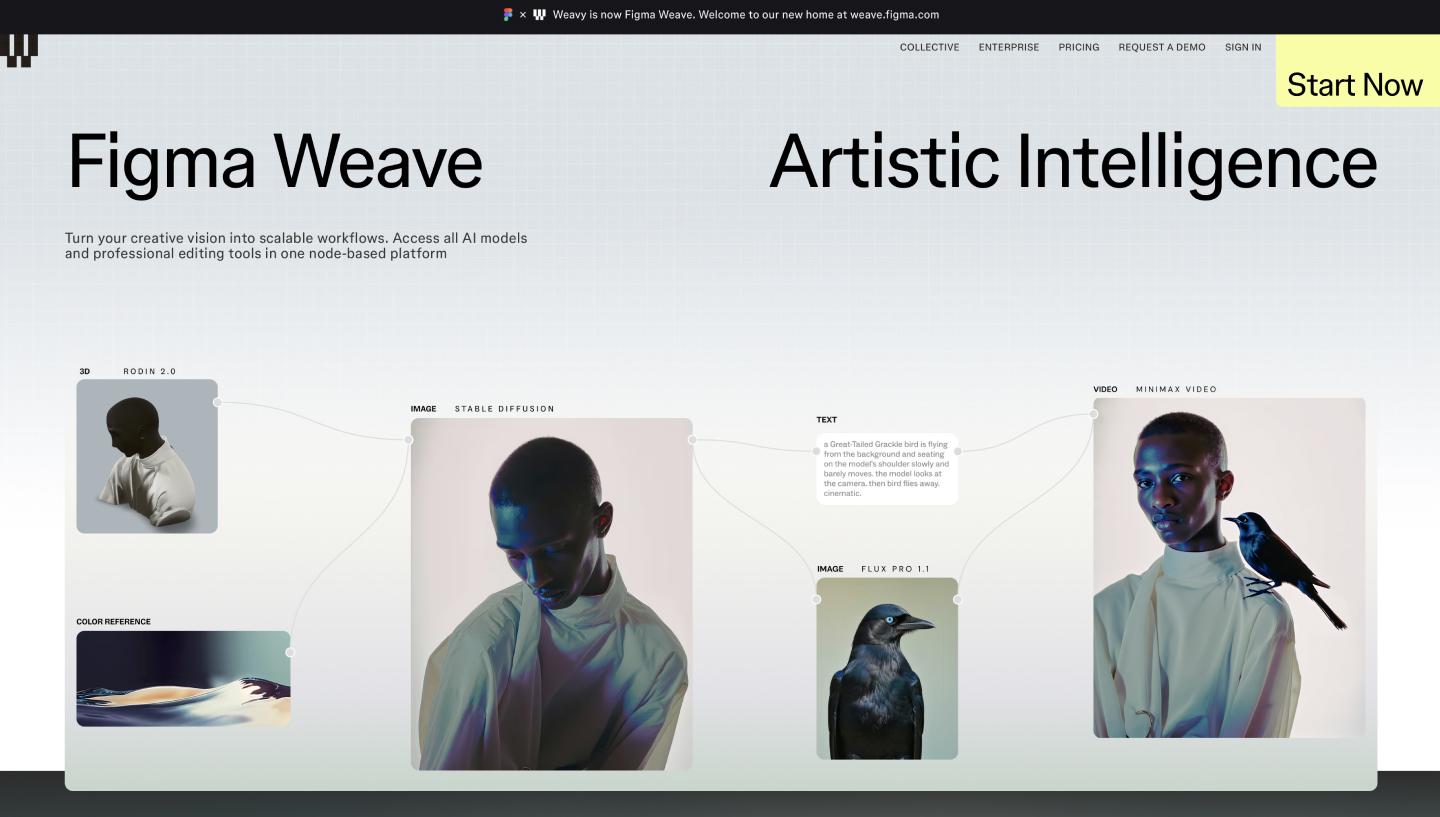The width and height of the screenshot is (1440, 817).
Task: Select the Minimax Video portrait with bird
Action: point(1229,568)
